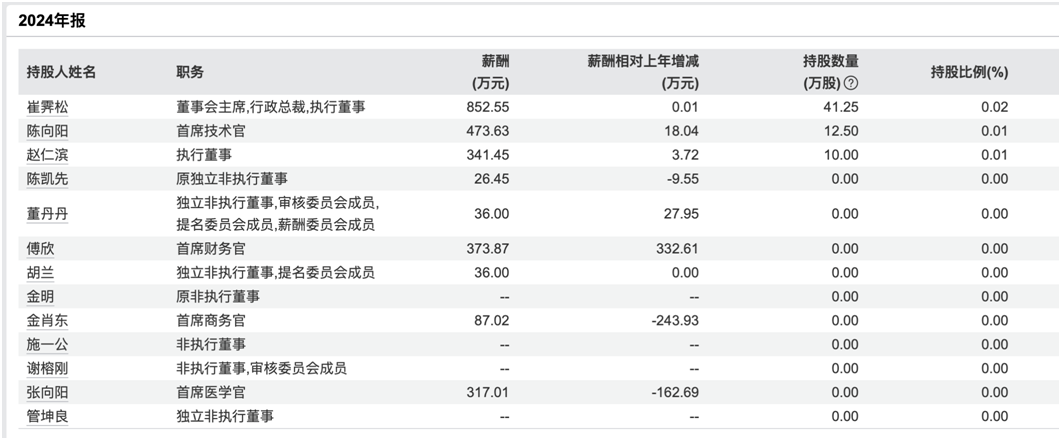
Task: Click the 持股比例(%) column header
Action: 969,72
